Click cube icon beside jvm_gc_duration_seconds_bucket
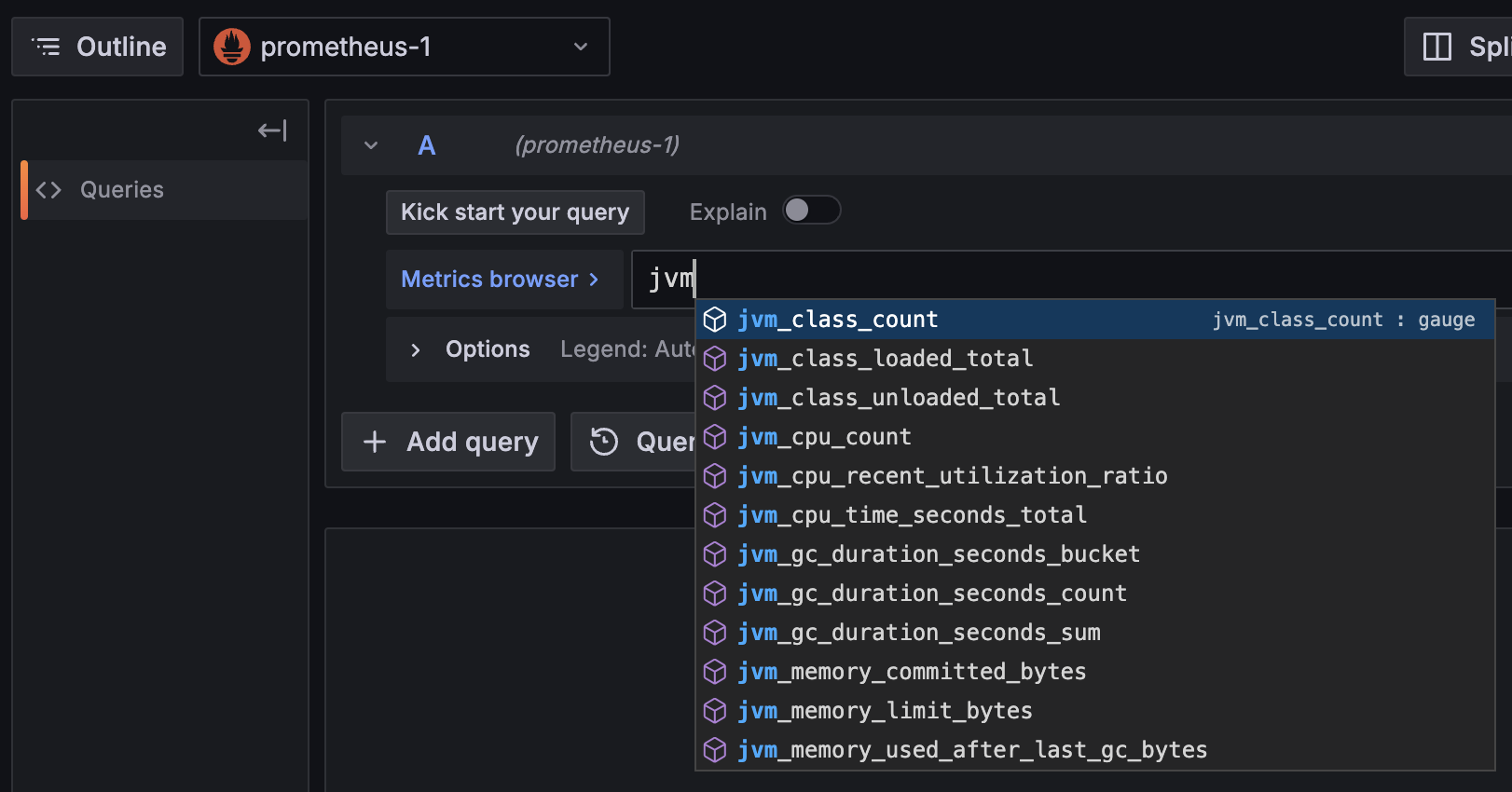 (715, 554)
